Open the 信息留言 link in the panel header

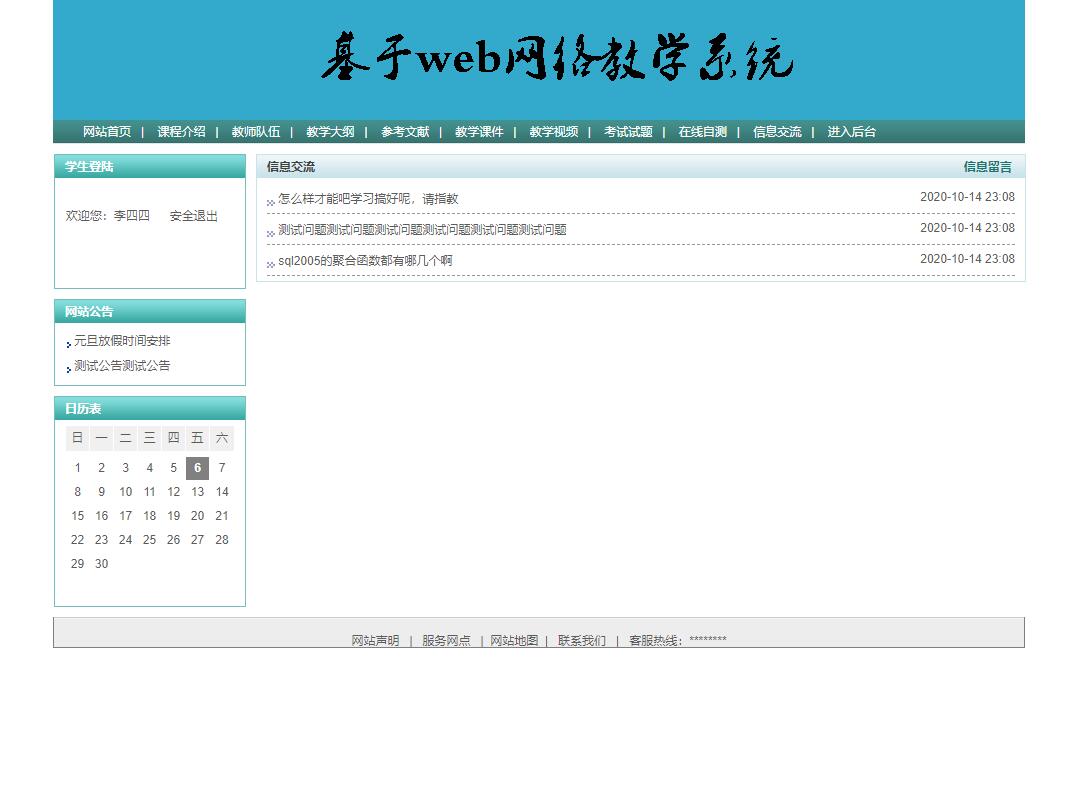click(987, 166)
